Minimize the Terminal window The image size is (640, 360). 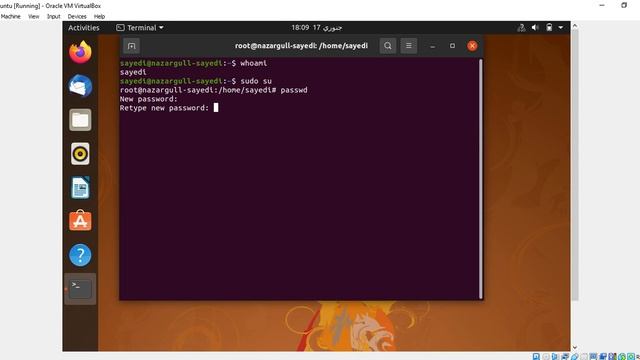click(433, 46)
